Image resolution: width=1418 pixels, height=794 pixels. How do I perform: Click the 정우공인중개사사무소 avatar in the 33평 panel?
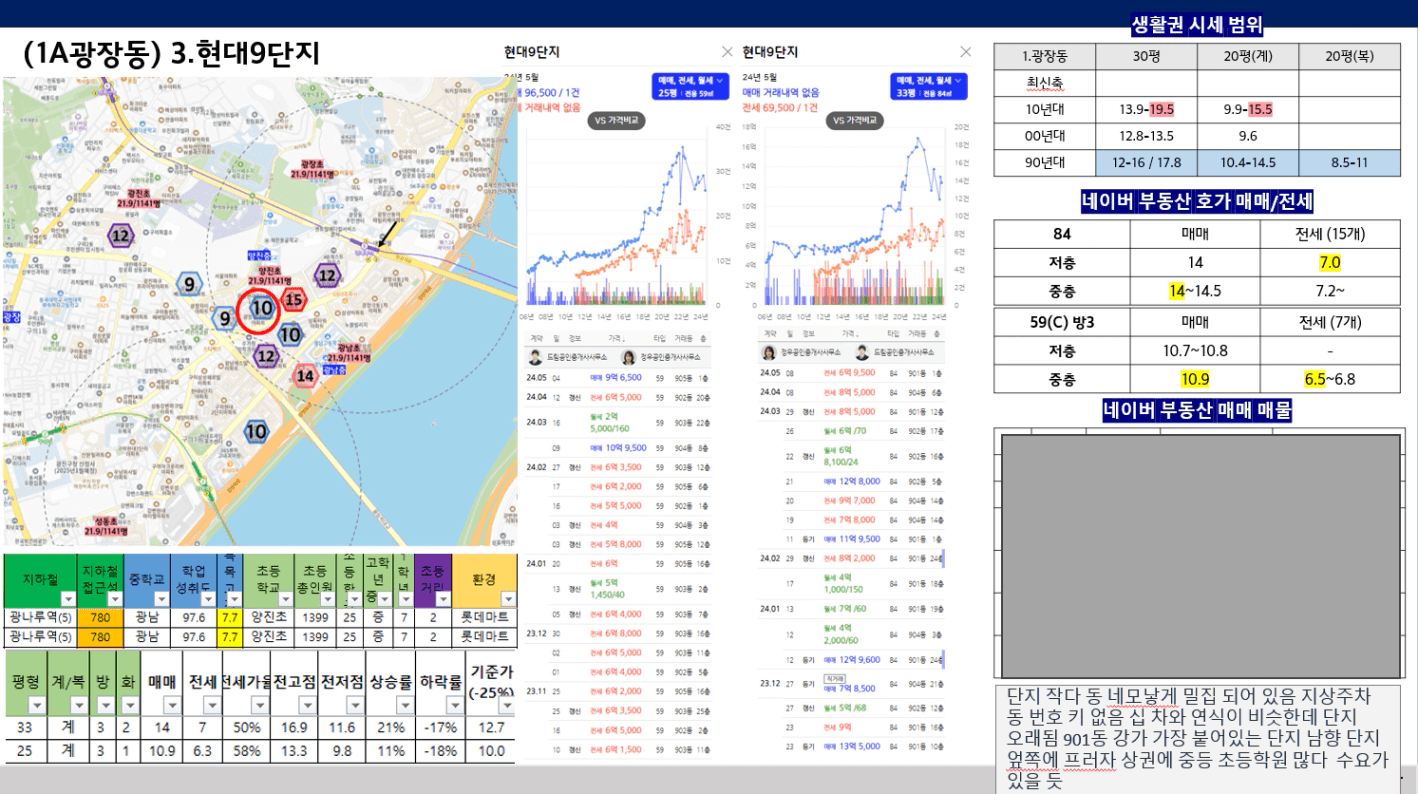tap(771, 353)
